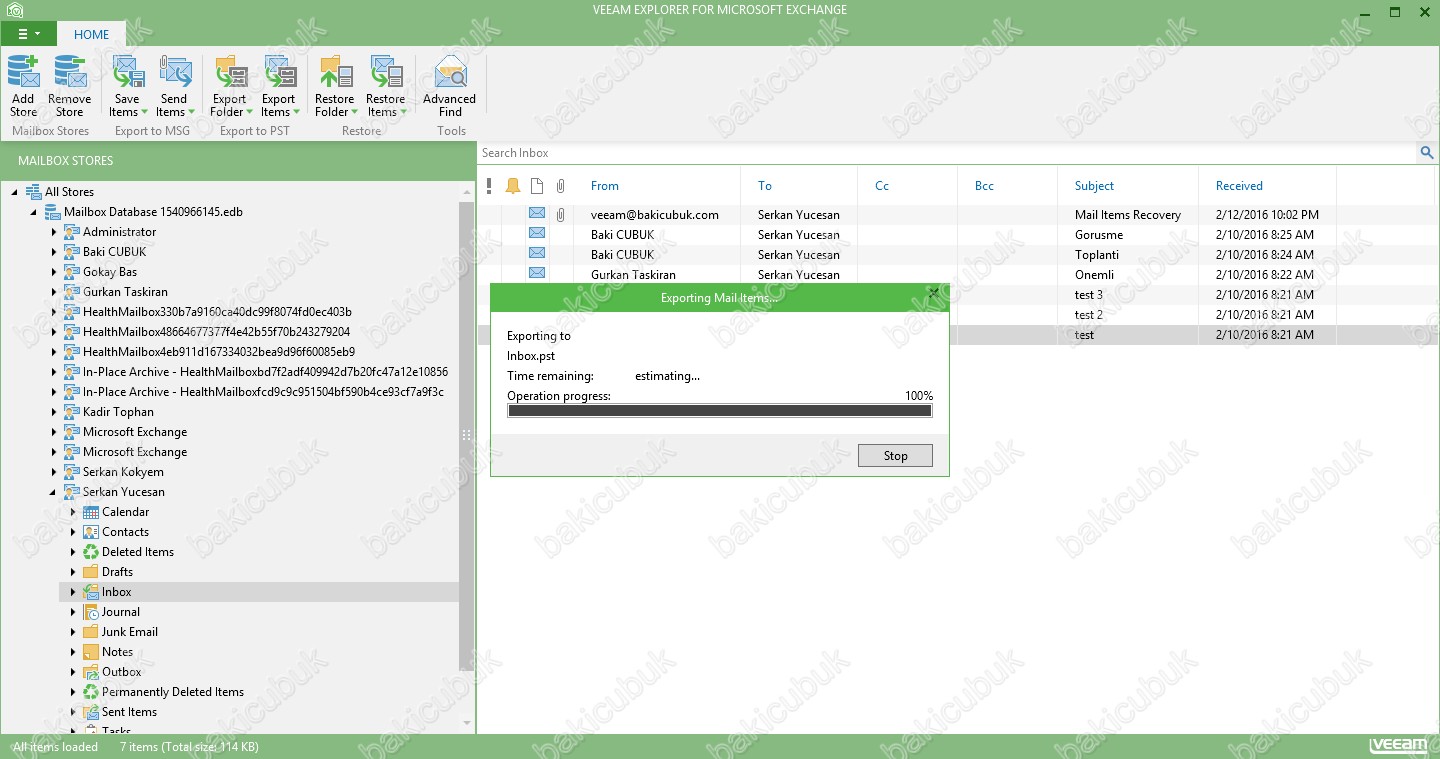Click the Notes folder icon

[x=91, y=652]
